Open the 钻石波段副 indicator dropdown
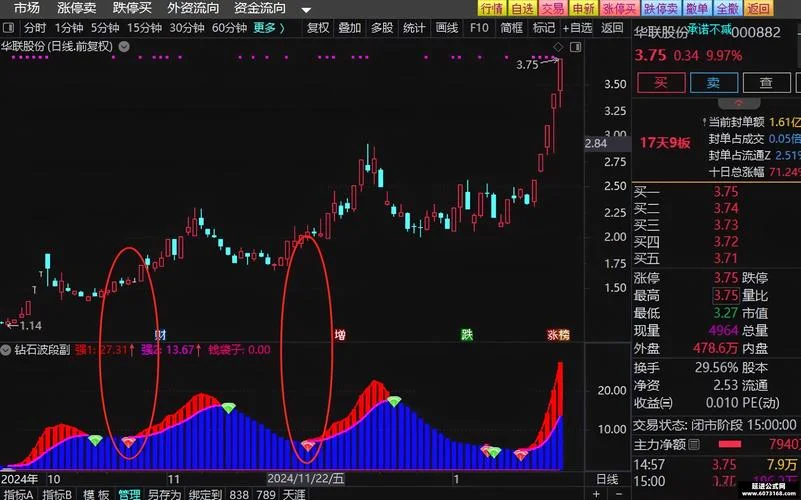Image resolution: width=801 pixels, height=500 pixels. coord(6,350)
